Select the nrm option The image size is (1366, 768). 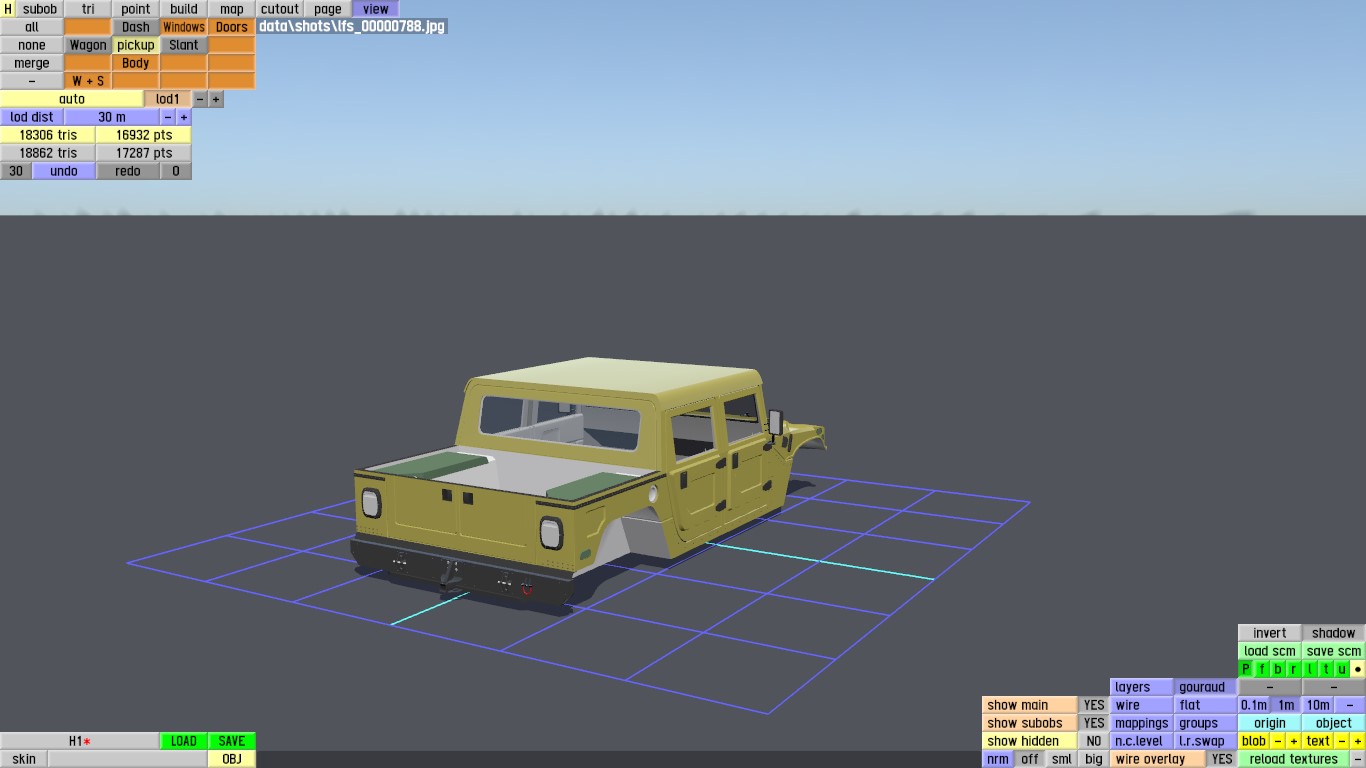coord(998,759)
